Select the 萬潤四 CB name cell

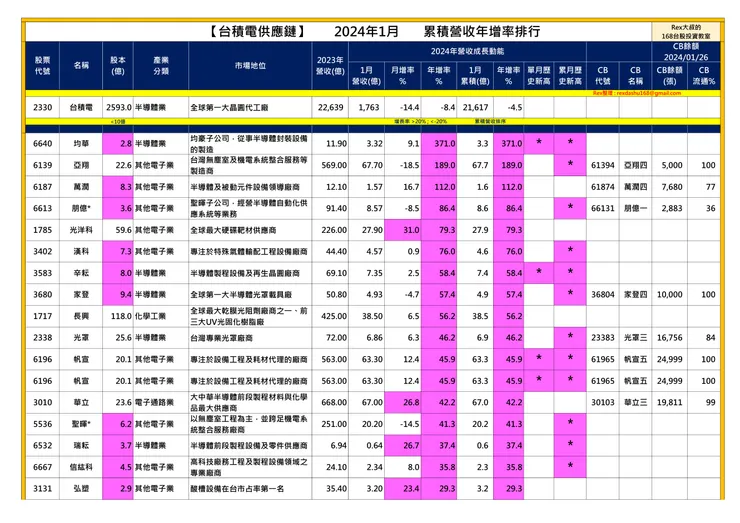click(635, 187)
